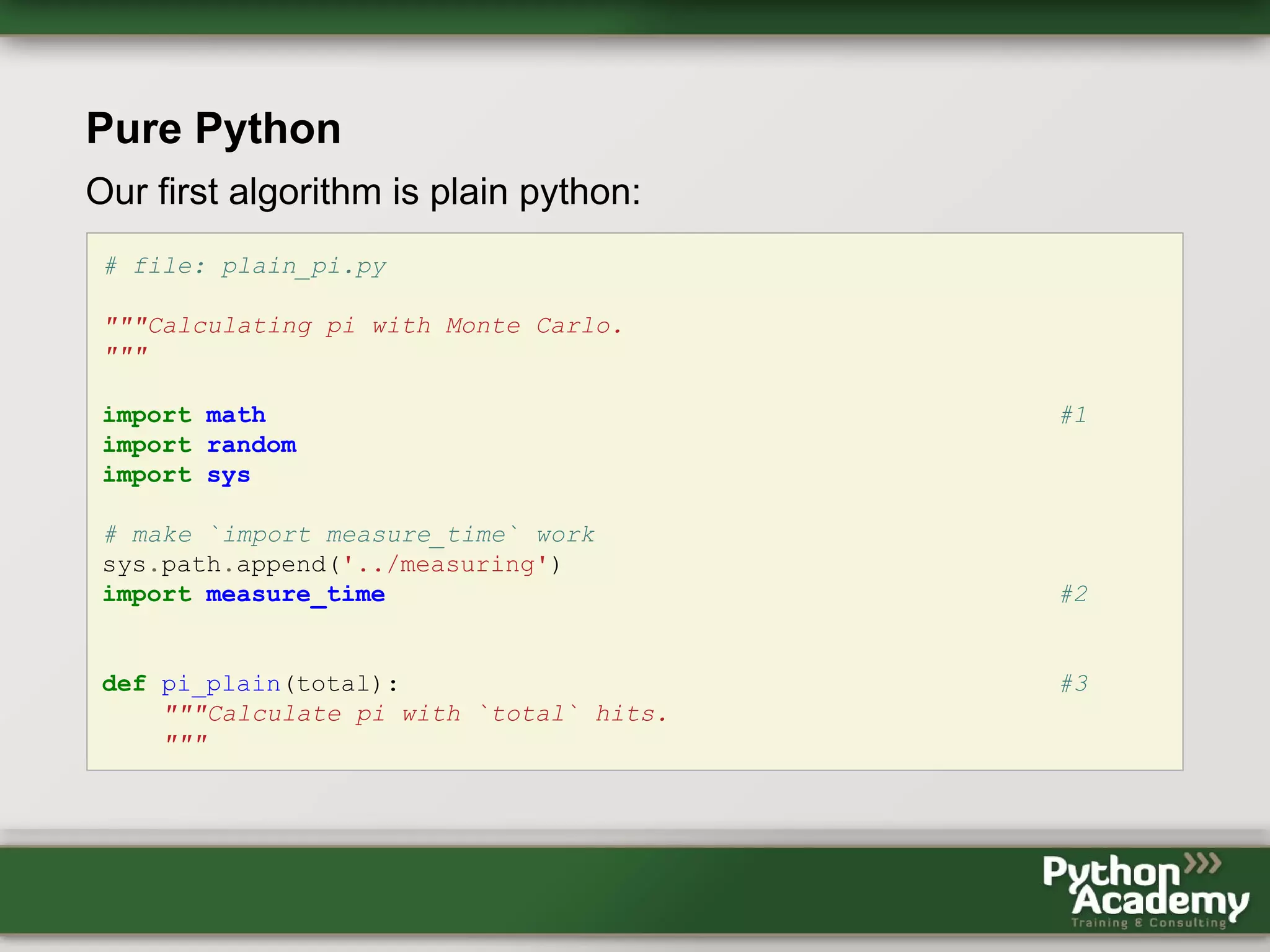Click the '# make `import measure_time` work' comment

point(350,534)
